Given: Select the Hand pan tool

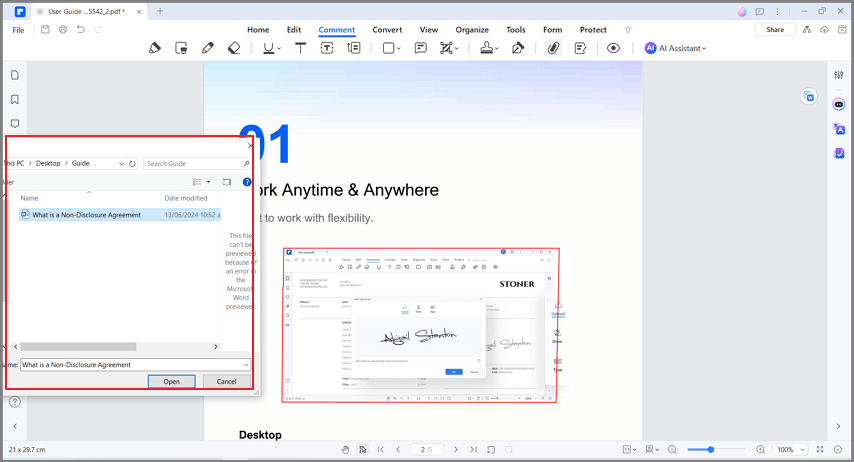Looking at the screenshot, I should [345, 449].
